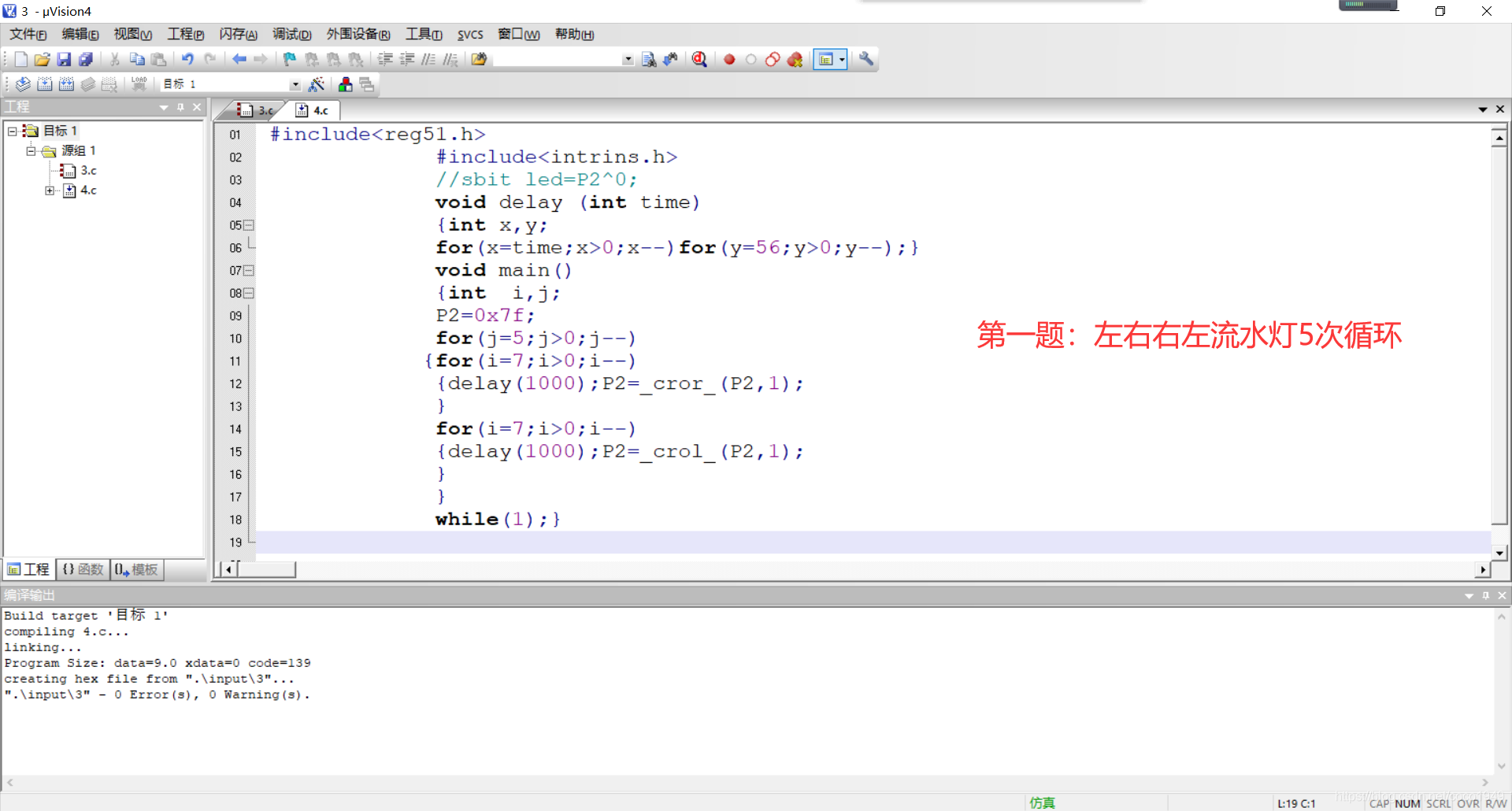Switch to 3.c editor tab
1512x811 pixels.
coord(255,110)
